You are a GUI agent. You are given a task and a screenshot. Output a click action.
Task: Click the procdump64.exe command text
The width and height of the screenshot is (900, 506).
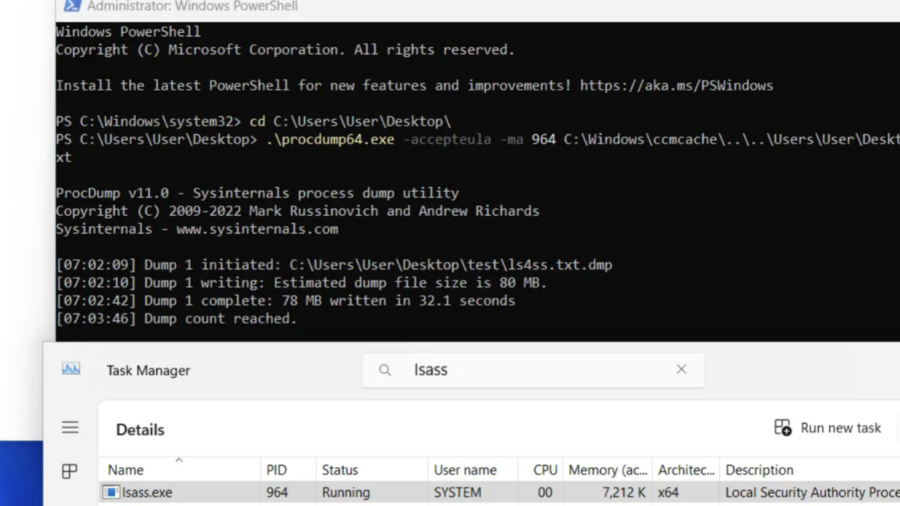point(330,139)
